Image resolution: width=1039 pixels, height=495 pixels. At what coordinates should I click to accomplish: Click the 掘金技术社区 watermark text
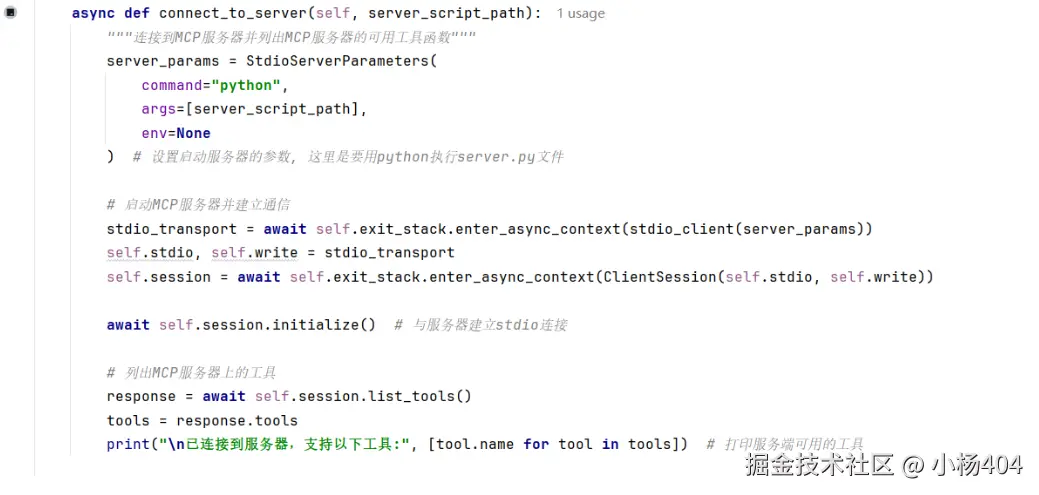[818, 465]
